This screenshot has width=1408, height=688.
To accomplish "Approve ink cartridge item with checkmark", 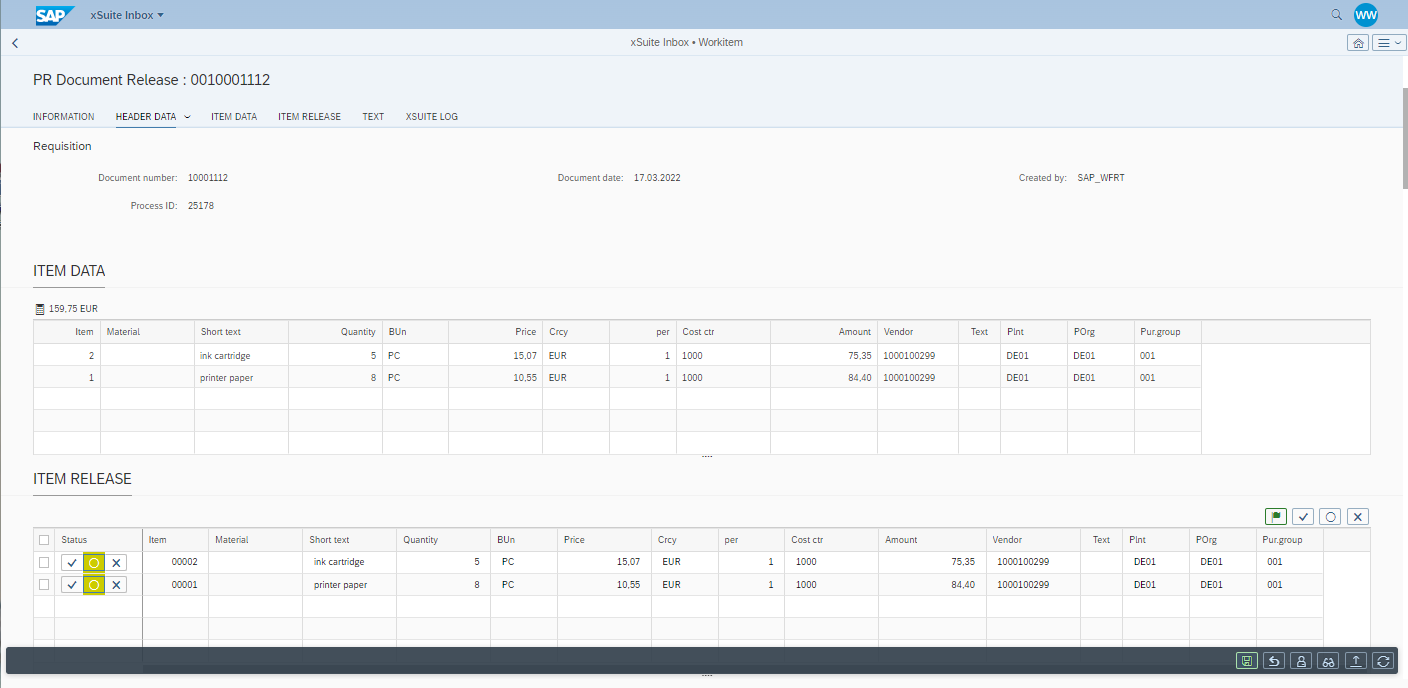I will (72, 562).
